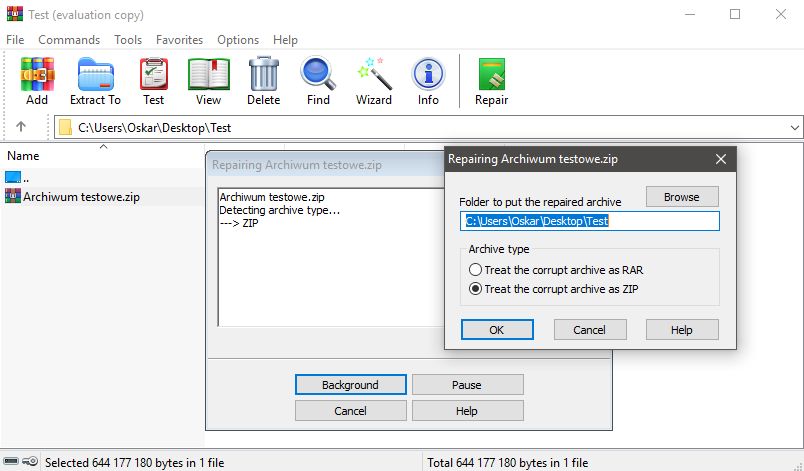Click 'Total 644 177 180 bytes' status text

(x=508, y=462)
